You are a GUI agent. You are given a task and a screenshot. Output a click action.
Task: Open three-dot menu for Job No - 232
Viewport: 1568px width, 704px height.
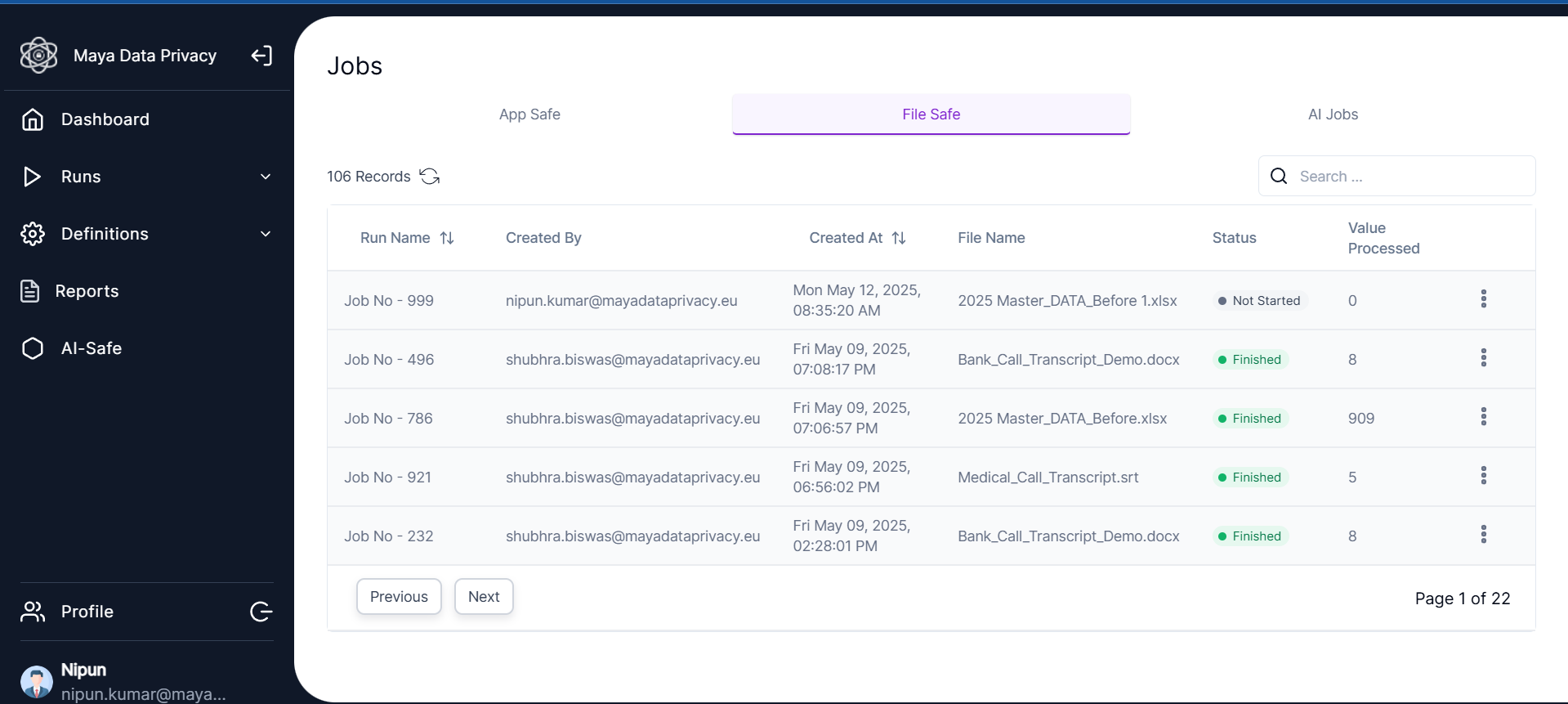coord(1483,535)
